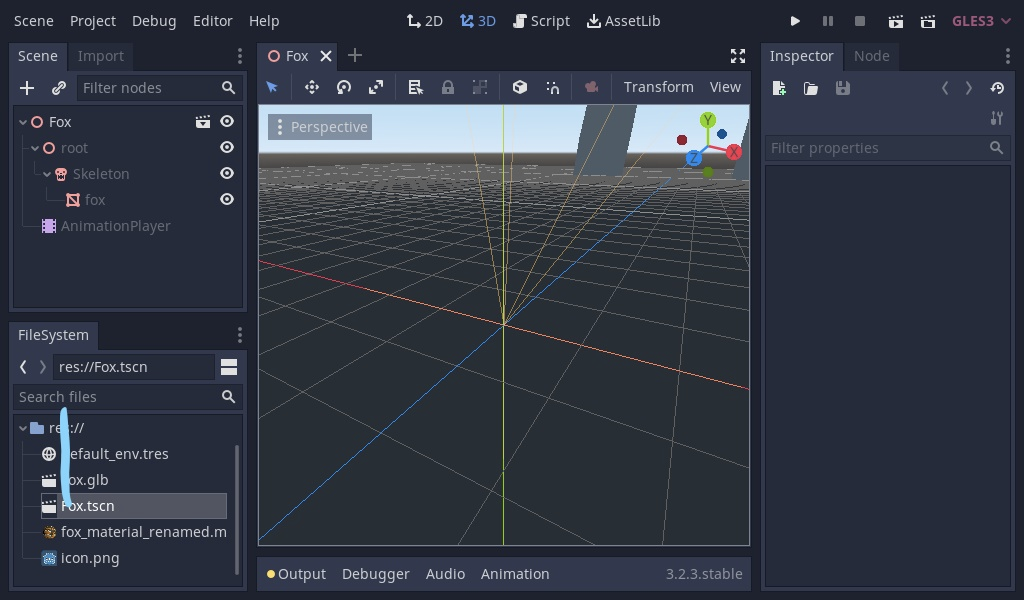Create a new resource in Inspector
1024x600 pixels.
coord(779,88)
